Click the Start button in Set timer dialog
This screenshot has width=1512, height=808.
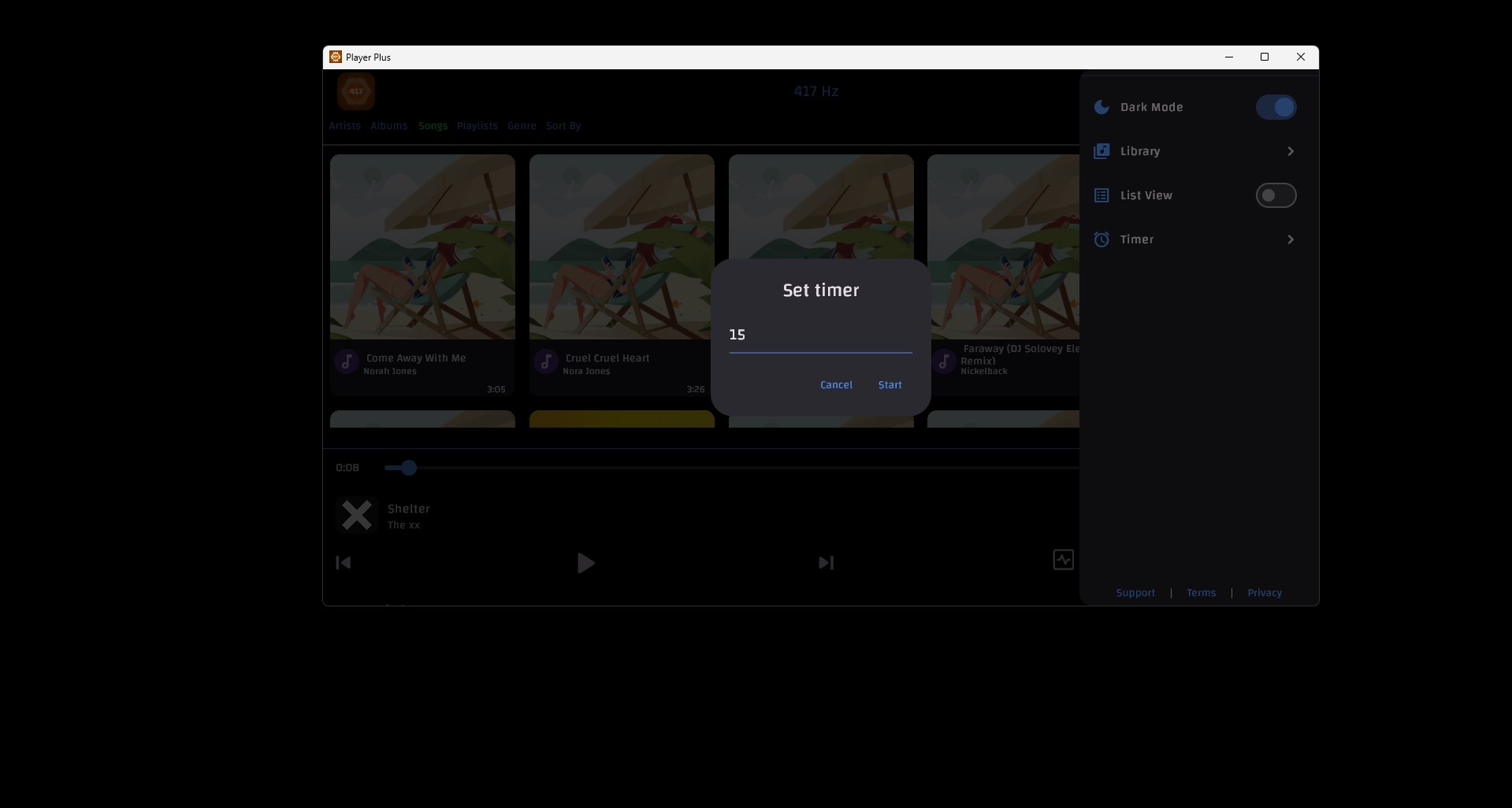pos(890,385)
